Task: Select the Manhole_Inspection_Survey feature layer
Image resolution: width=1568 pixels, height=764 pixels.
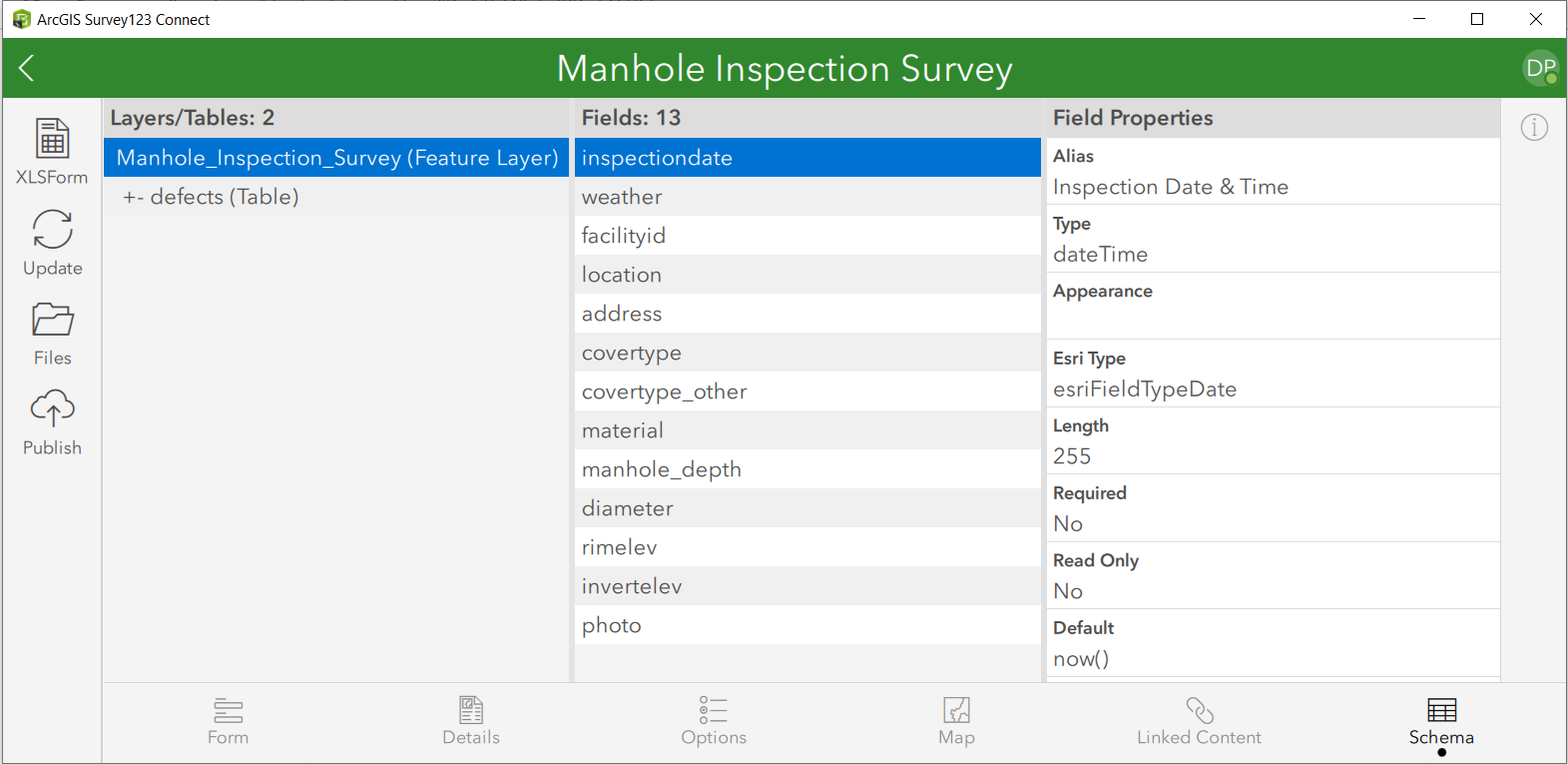Action: click(336, 158)
